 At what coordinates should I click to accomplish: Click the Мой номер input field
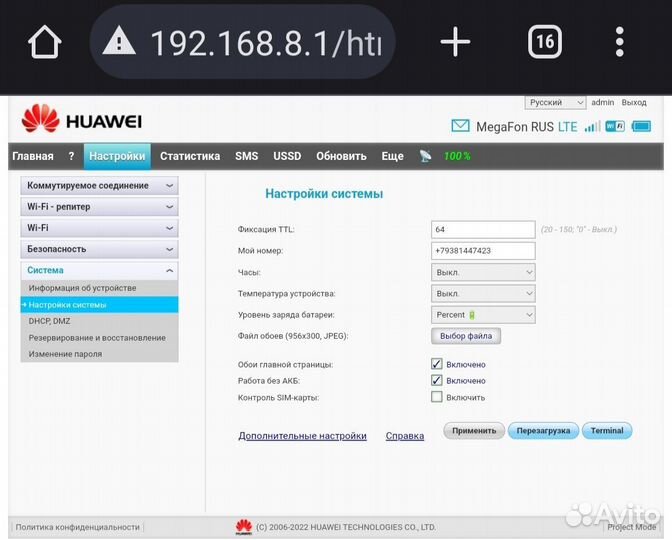pos(483,251)
